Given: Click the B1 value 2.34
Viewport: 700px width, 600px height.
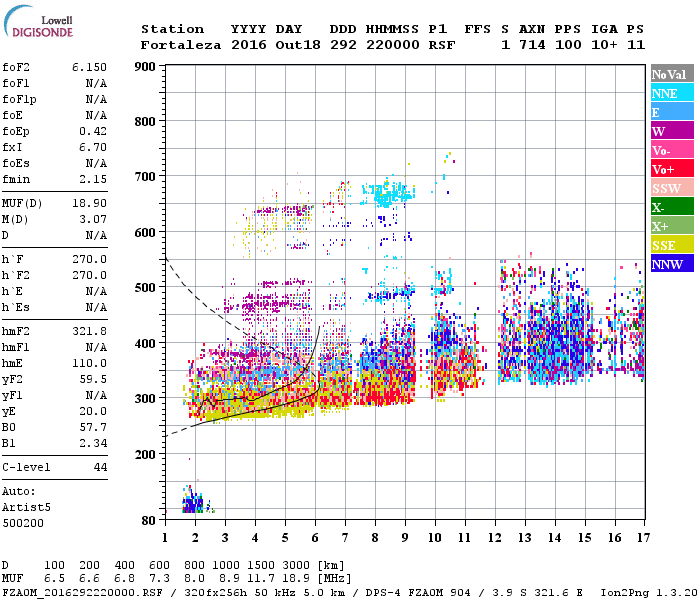Looking at the screenshot, I should pos(93,443).
